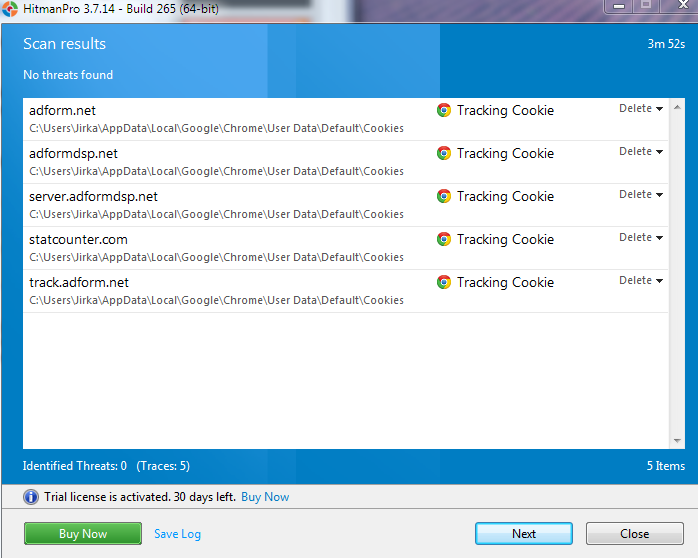Minimize the HitmanPro window

[x=619, y=6]
